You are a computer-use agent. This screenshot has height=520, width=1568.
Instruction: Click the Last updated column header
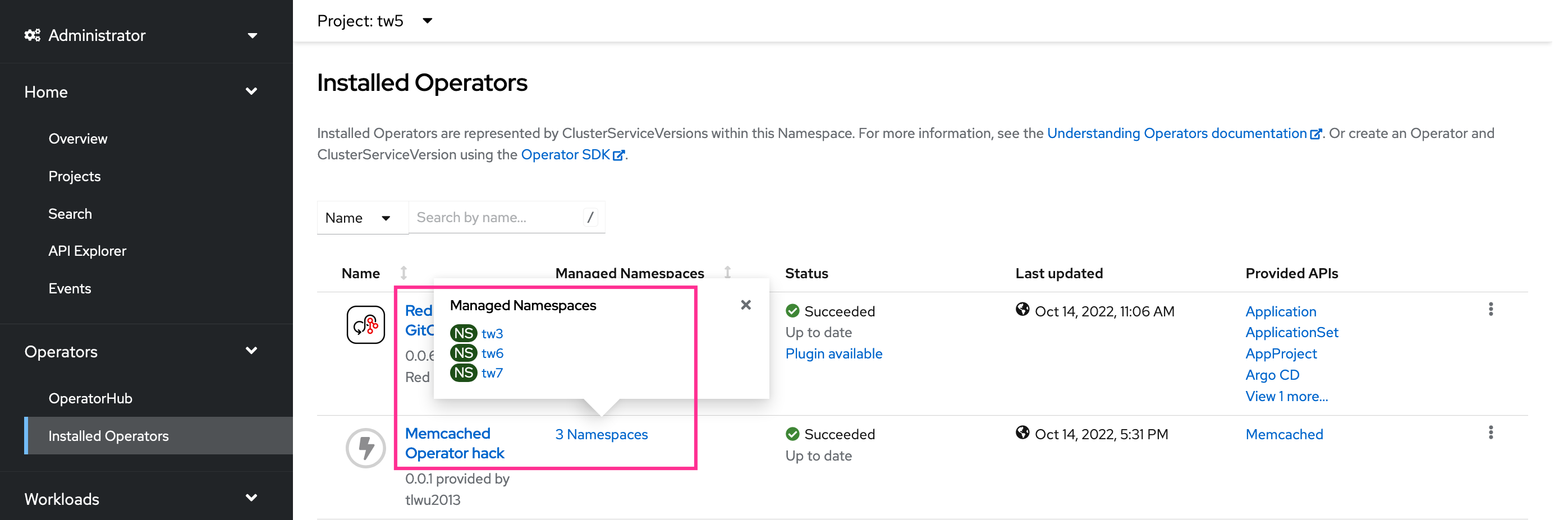tap(1059, 274)
